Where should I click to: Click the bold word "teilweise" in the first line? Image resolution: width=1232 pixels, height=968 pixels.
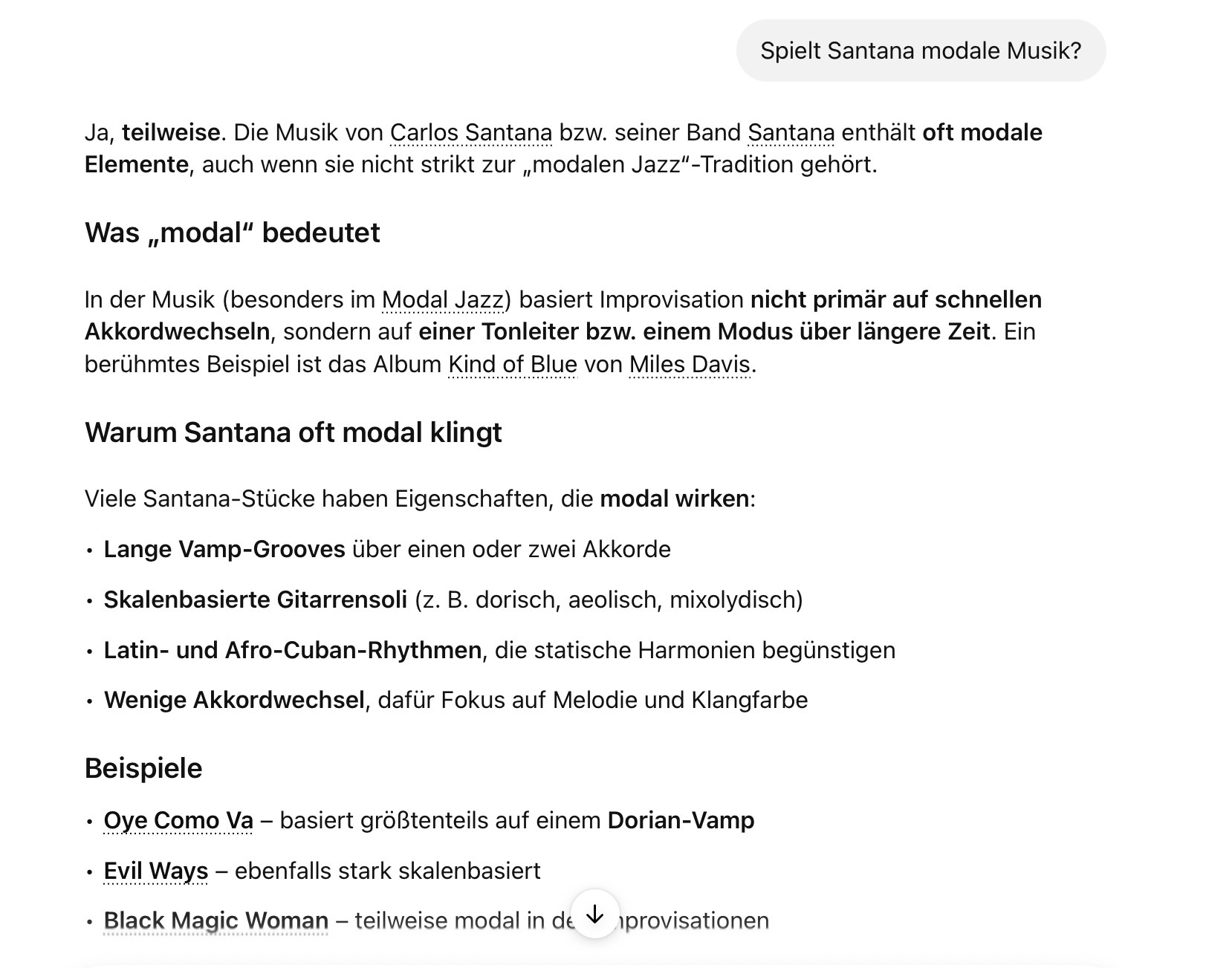171,133
